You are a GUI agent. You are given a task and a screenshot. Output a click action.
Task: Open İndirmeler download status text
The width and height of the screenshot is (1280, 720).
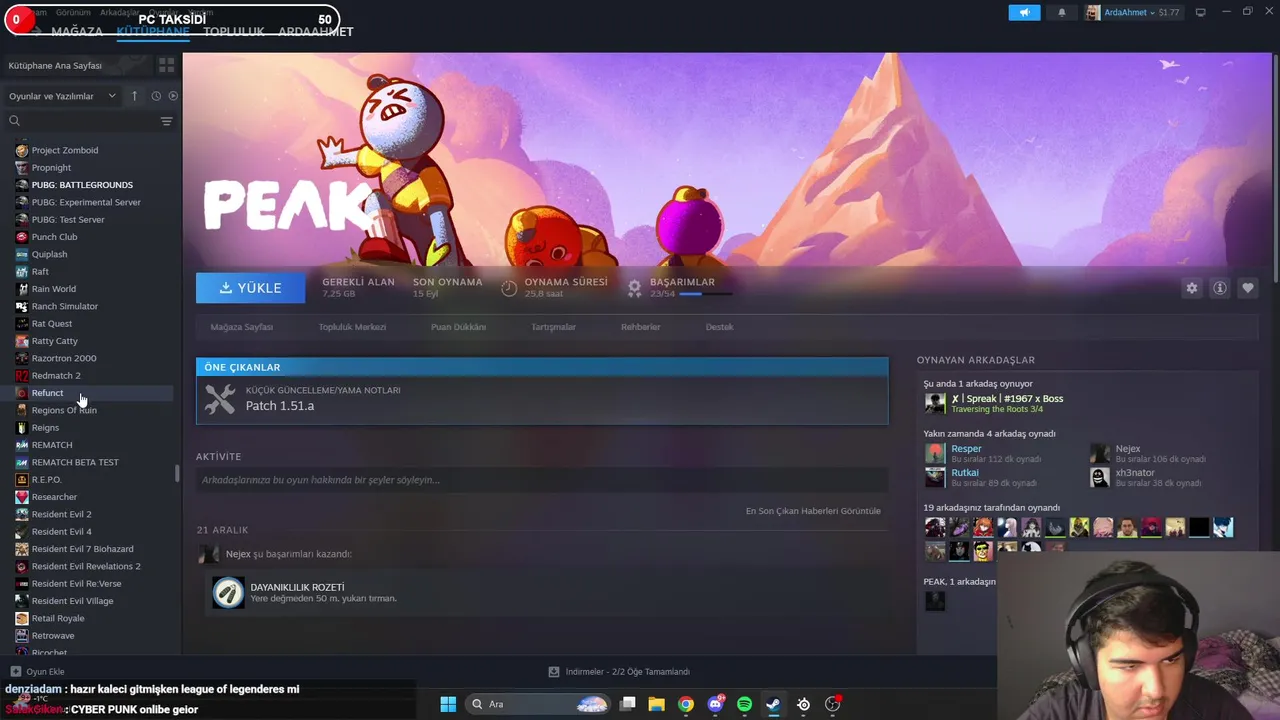pyautogui.click(x=628, y=672)
